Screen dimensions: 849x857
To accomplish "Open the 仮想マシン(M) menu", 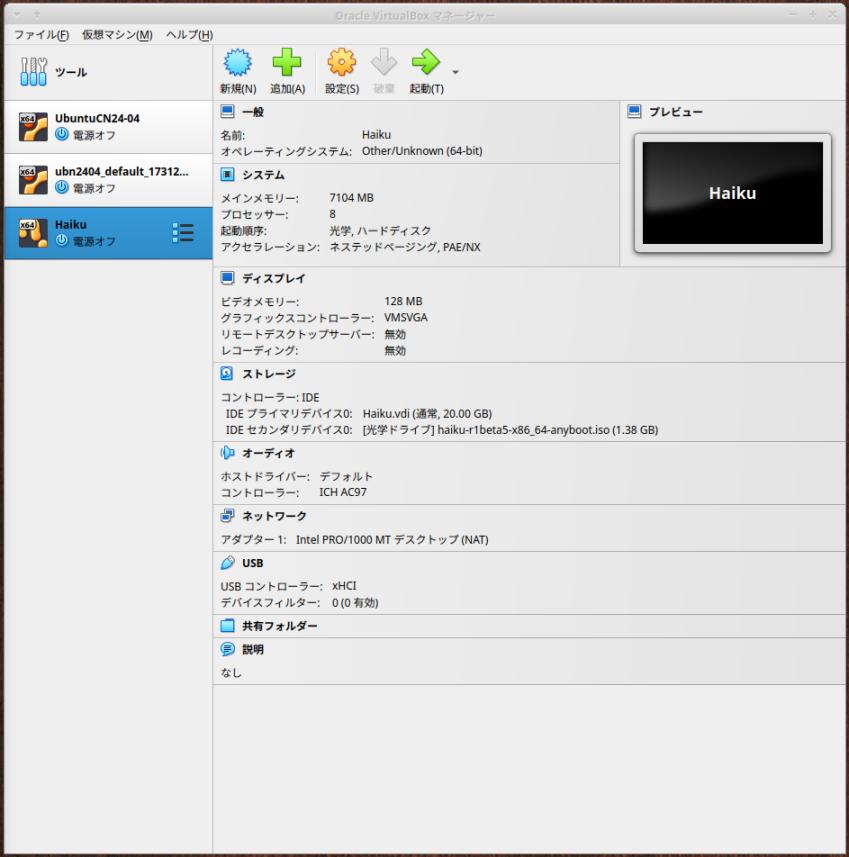I will (x=117, y=35).
